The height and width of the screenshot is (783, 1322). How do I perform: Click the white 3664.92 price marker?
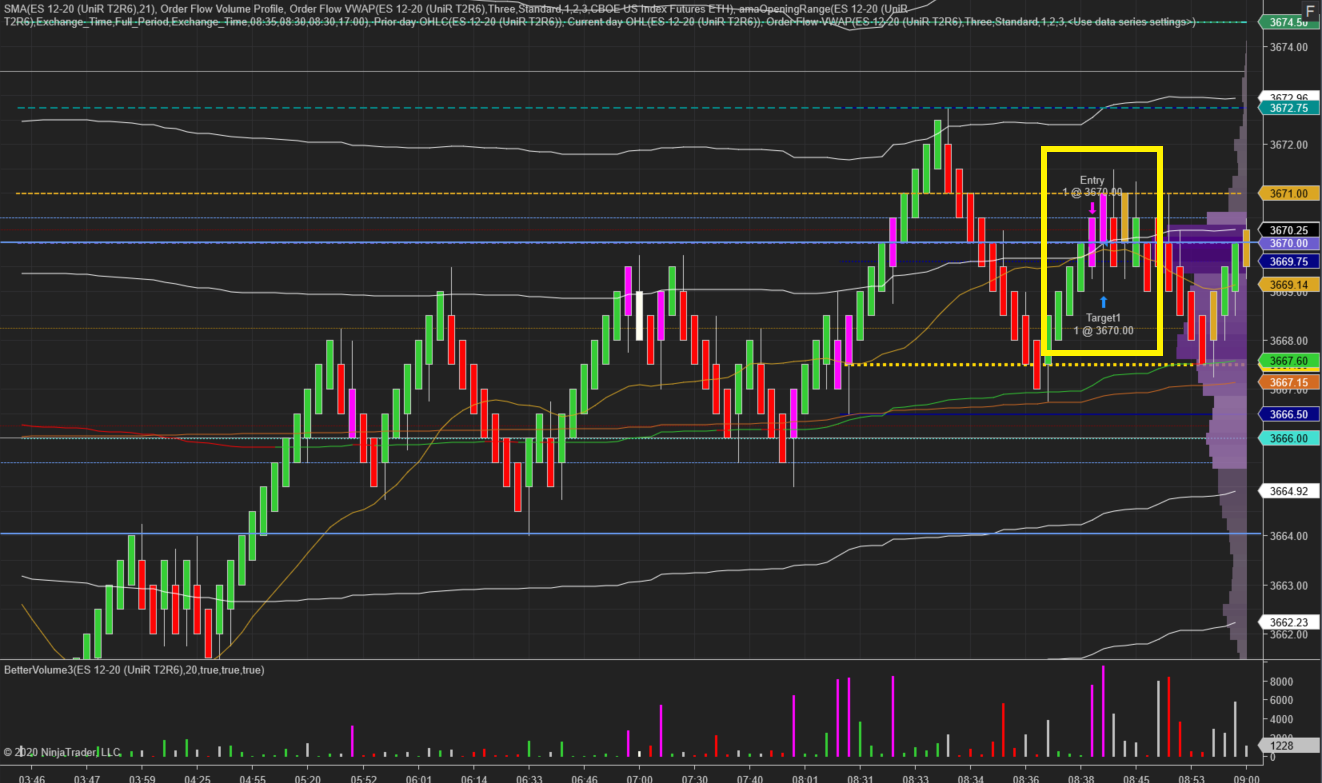1288,491
